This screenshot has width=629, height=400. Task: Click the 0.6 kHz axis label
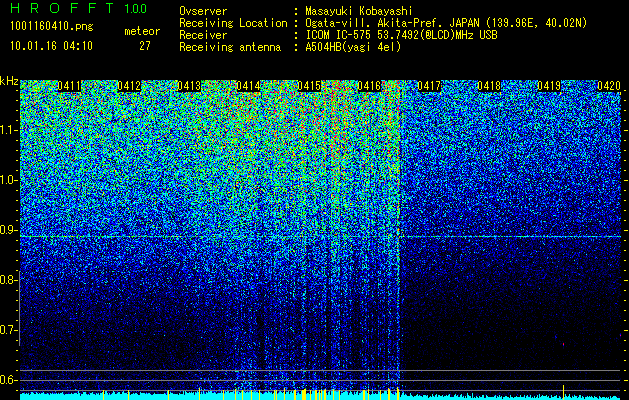click(x=8, y=380)
